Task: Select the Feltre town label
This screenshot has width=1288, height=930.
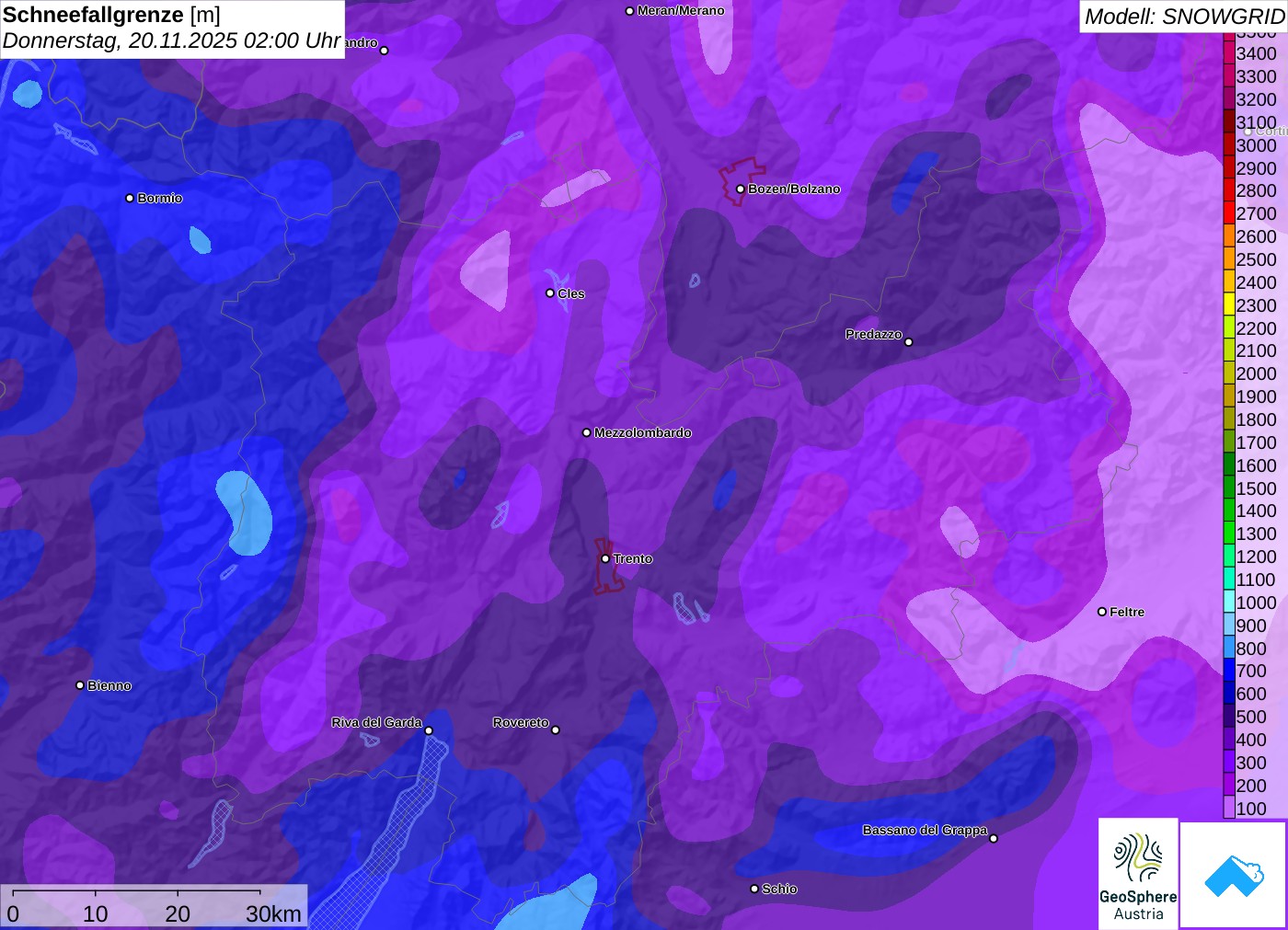Action: coord(1127,612)
